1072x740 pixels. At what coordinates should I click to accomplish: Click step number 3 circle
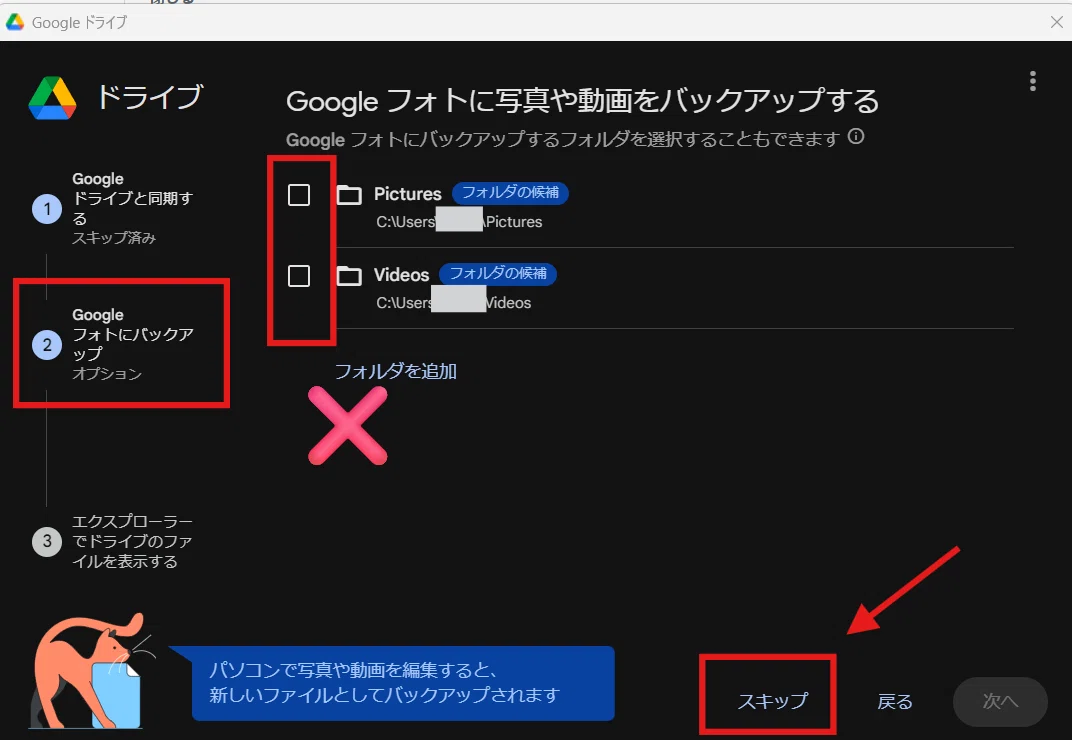tap(47, 542)
